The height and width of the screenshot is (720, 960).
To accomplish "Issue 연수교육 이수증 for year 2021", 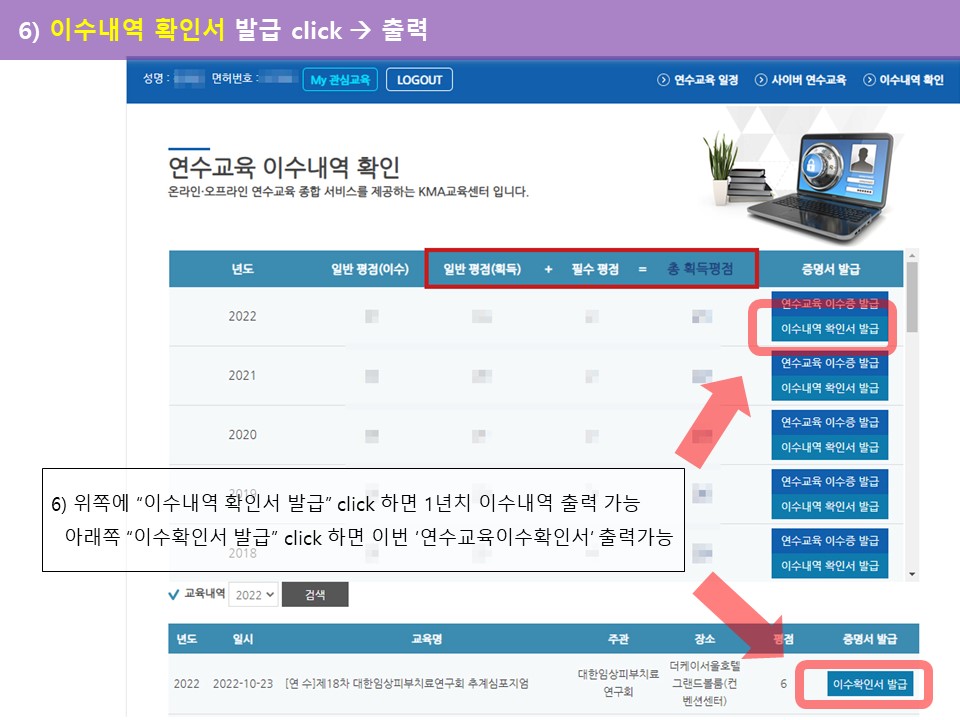I will pos(829,362).
